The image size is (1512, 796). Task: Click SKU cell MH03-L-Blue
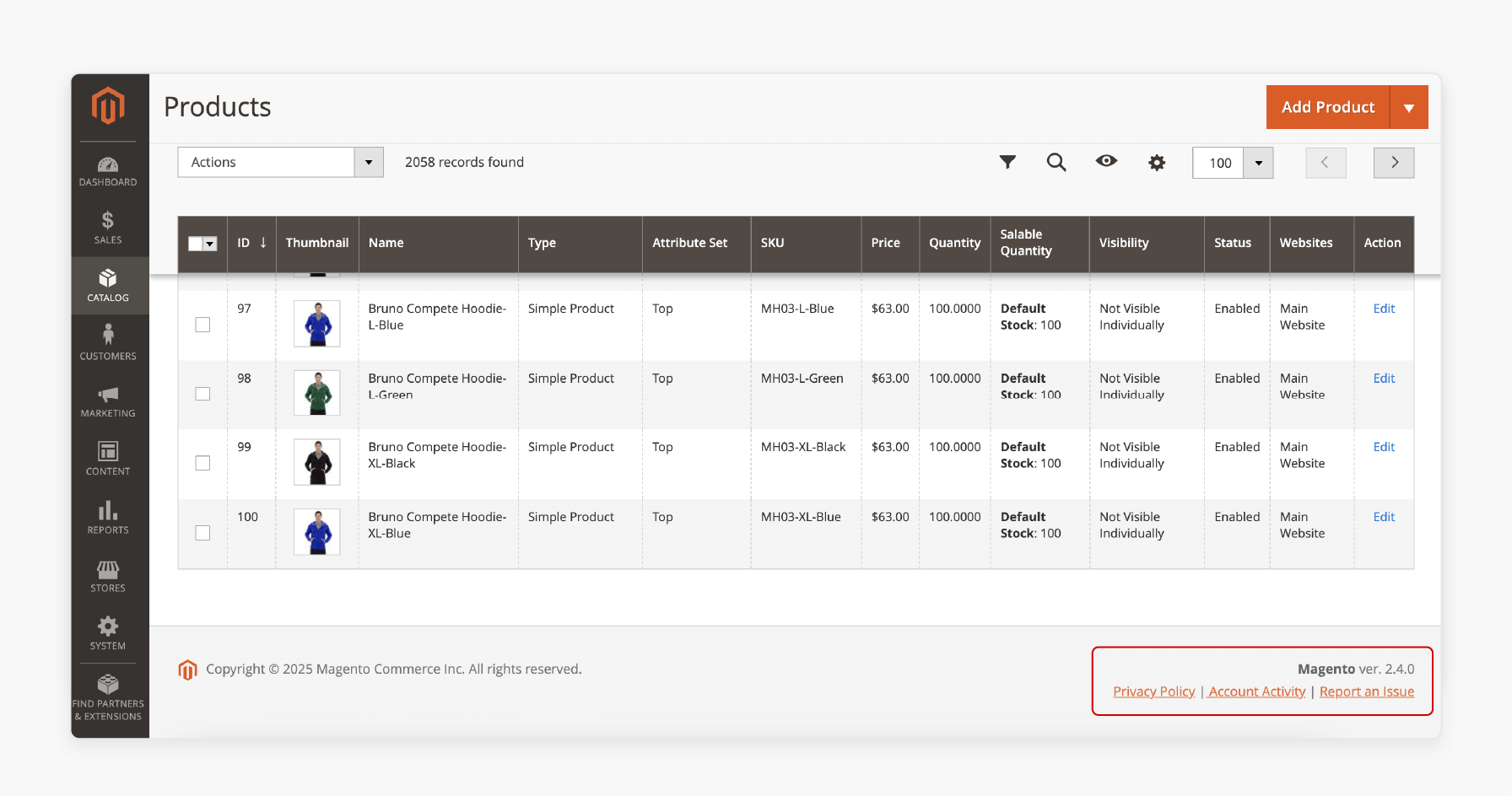pos(797,309)
